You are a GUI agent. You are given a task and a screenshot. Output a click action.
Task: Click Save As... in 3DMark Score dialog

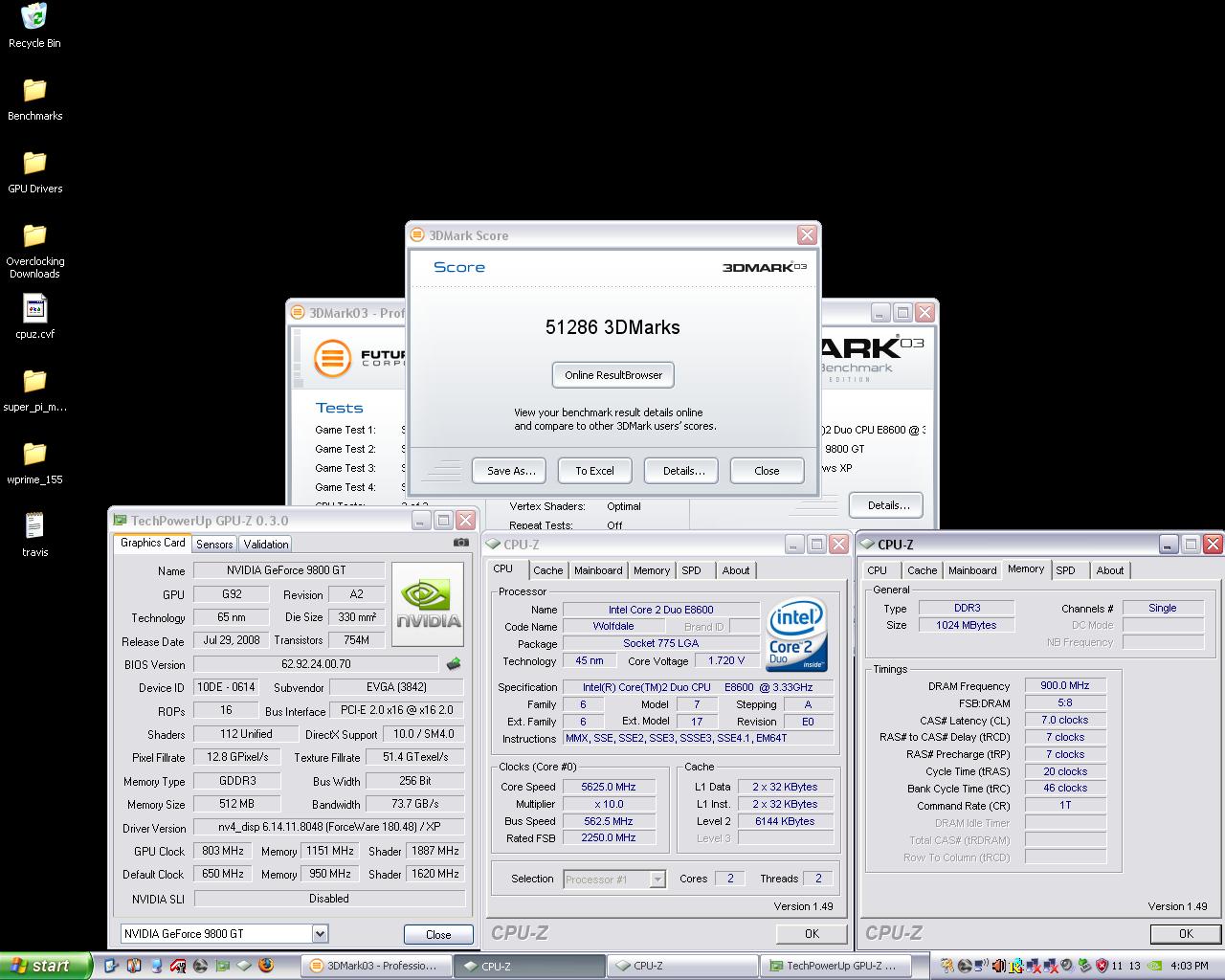coord(511,471)
